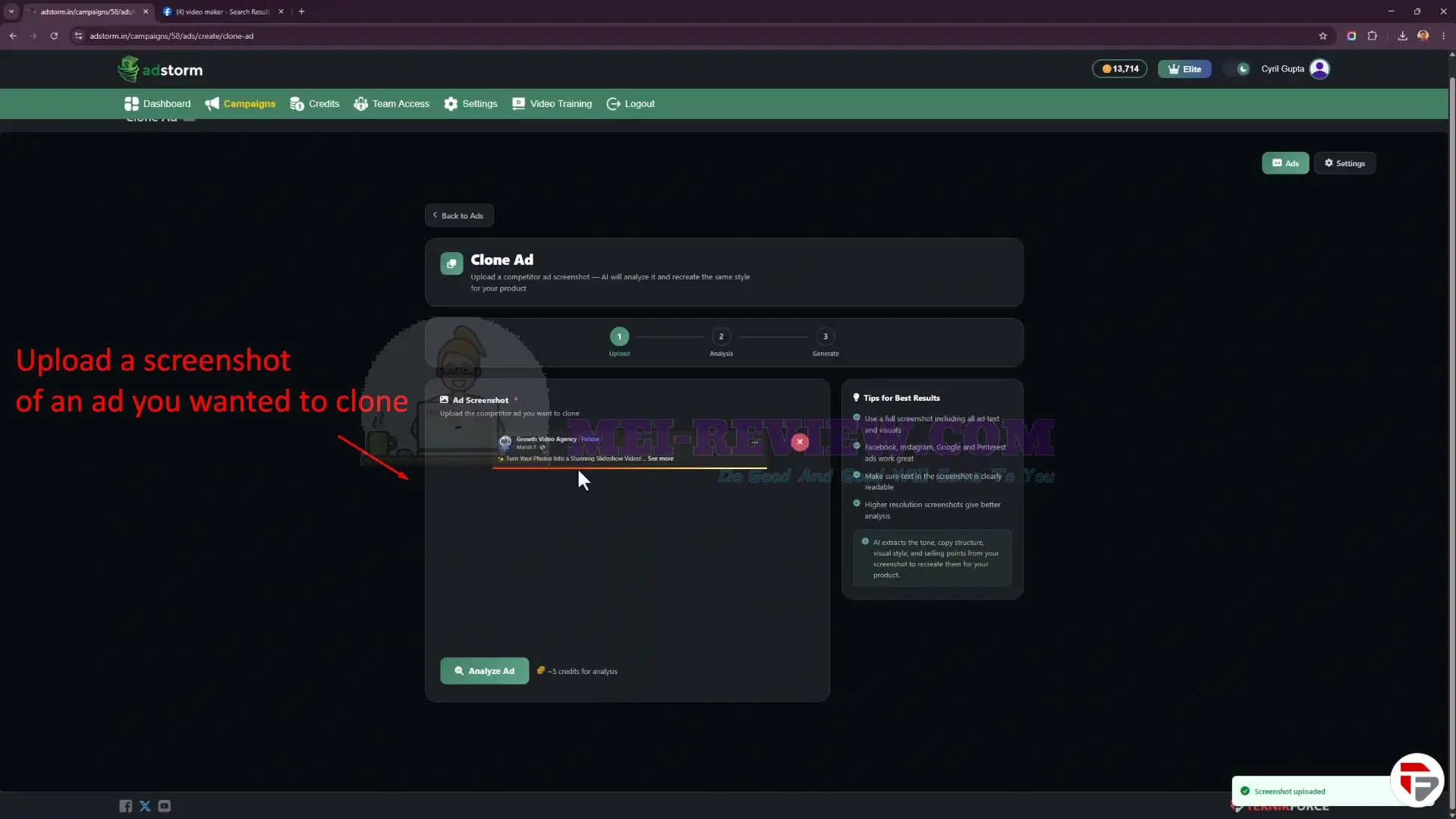This screenshot has width=1456, height=819.
Task: Open campaign Settings tab button
Action: click(x=1344, y=163)
